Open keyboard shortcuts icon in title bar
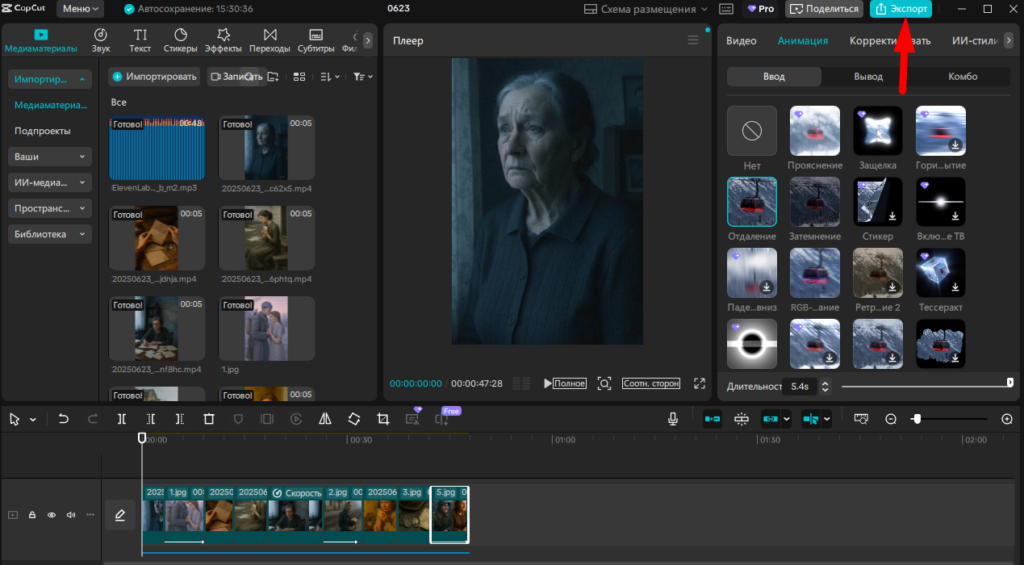Image resolution: width=1024 pixels, height=565 pixels. pyautogui.click(x=726, y=9)
